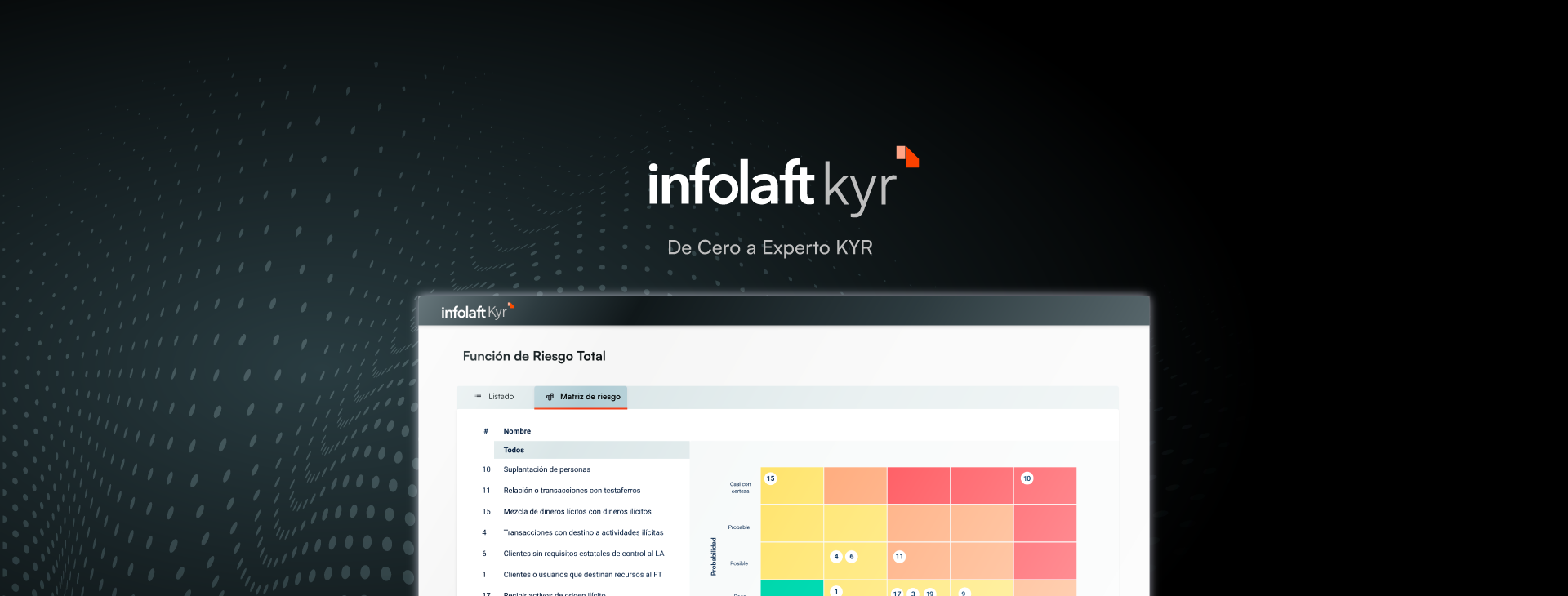The image size is (1568, 596).
Task: Click the matrix icon beside Matriz de riesgo
Action: tap(550, 397)
